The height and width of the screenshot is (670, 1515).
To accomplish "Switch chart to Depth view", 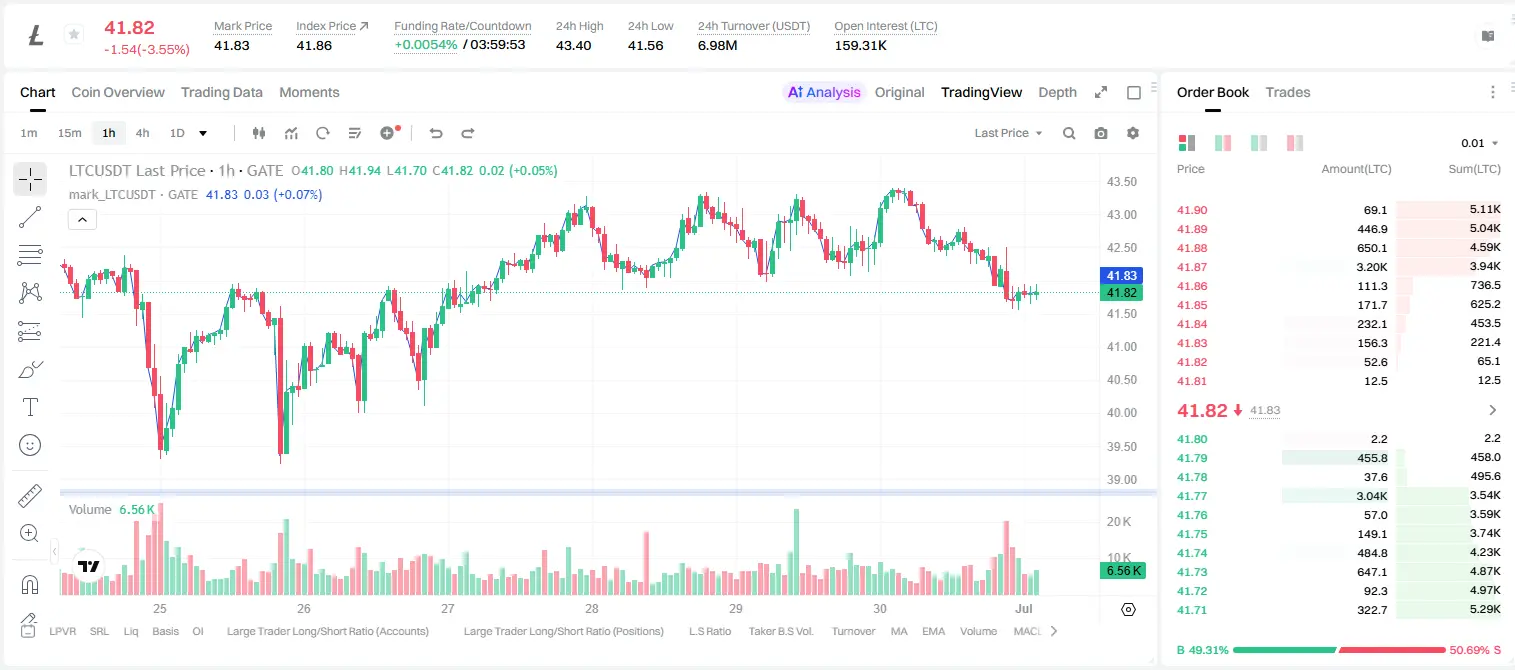I will pyautogui.click(x=1057, y=92).
